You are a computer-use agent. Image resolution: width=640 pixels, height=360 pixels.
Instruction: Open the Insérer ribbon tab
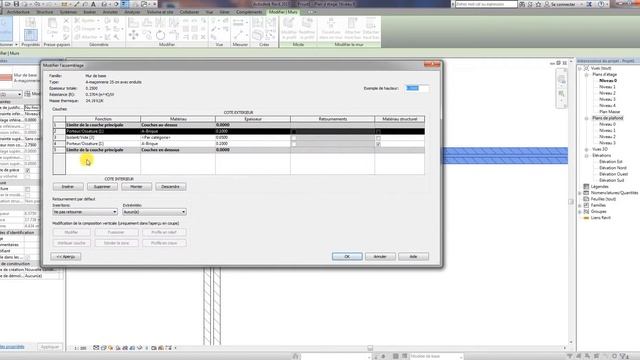click(90, 12)
